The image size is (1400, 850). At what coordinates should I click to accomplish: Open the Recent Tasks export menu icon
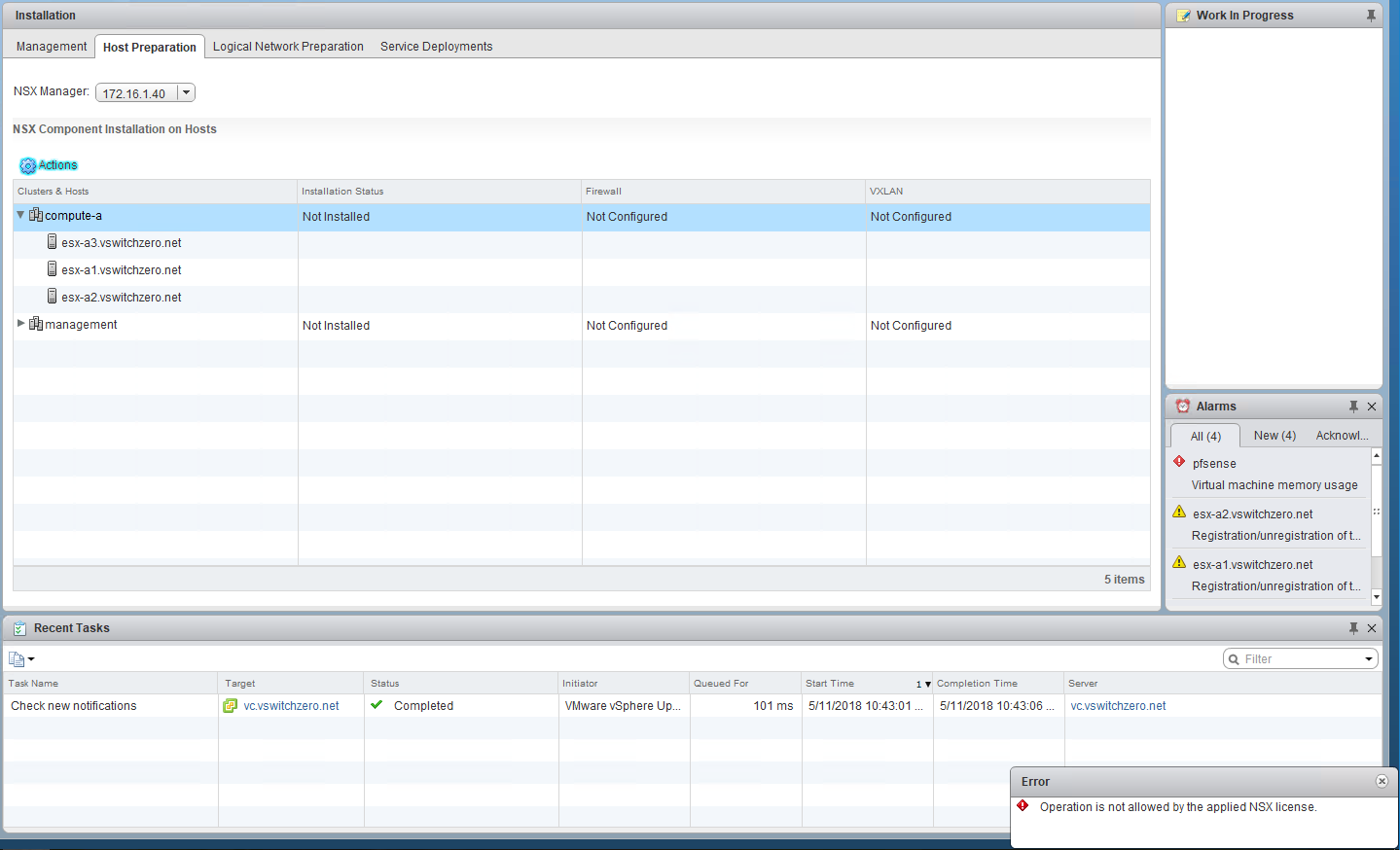[20, 659]
